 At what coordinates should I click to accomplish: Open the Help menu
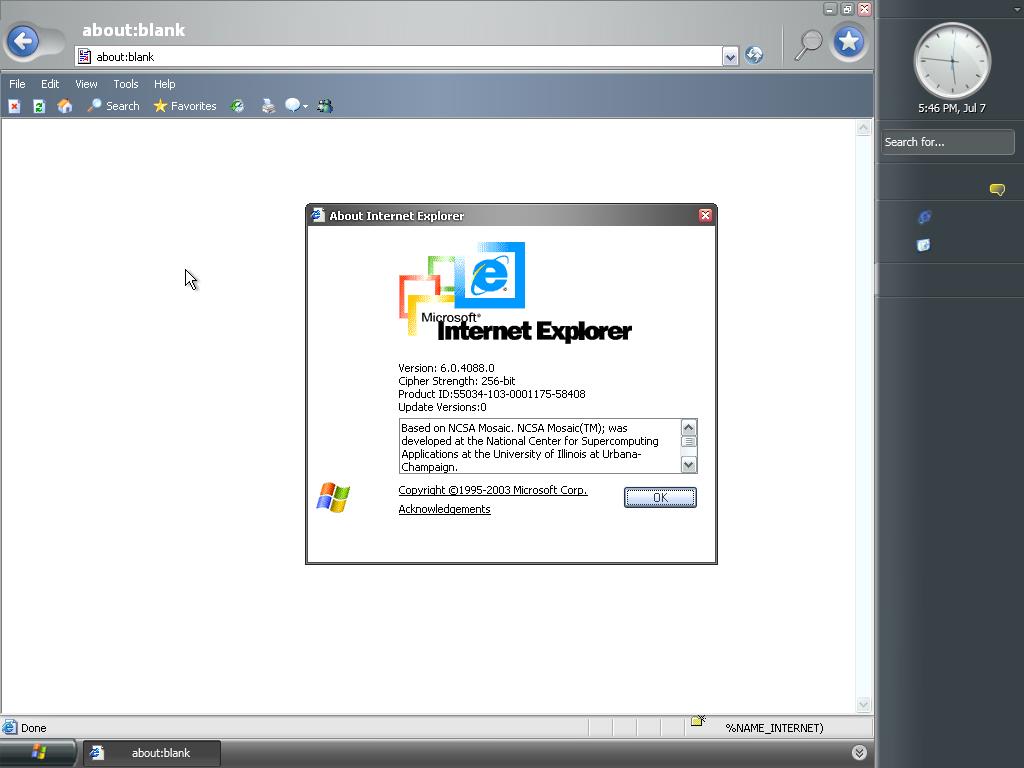pyautogui.click(x=165, y=84)
